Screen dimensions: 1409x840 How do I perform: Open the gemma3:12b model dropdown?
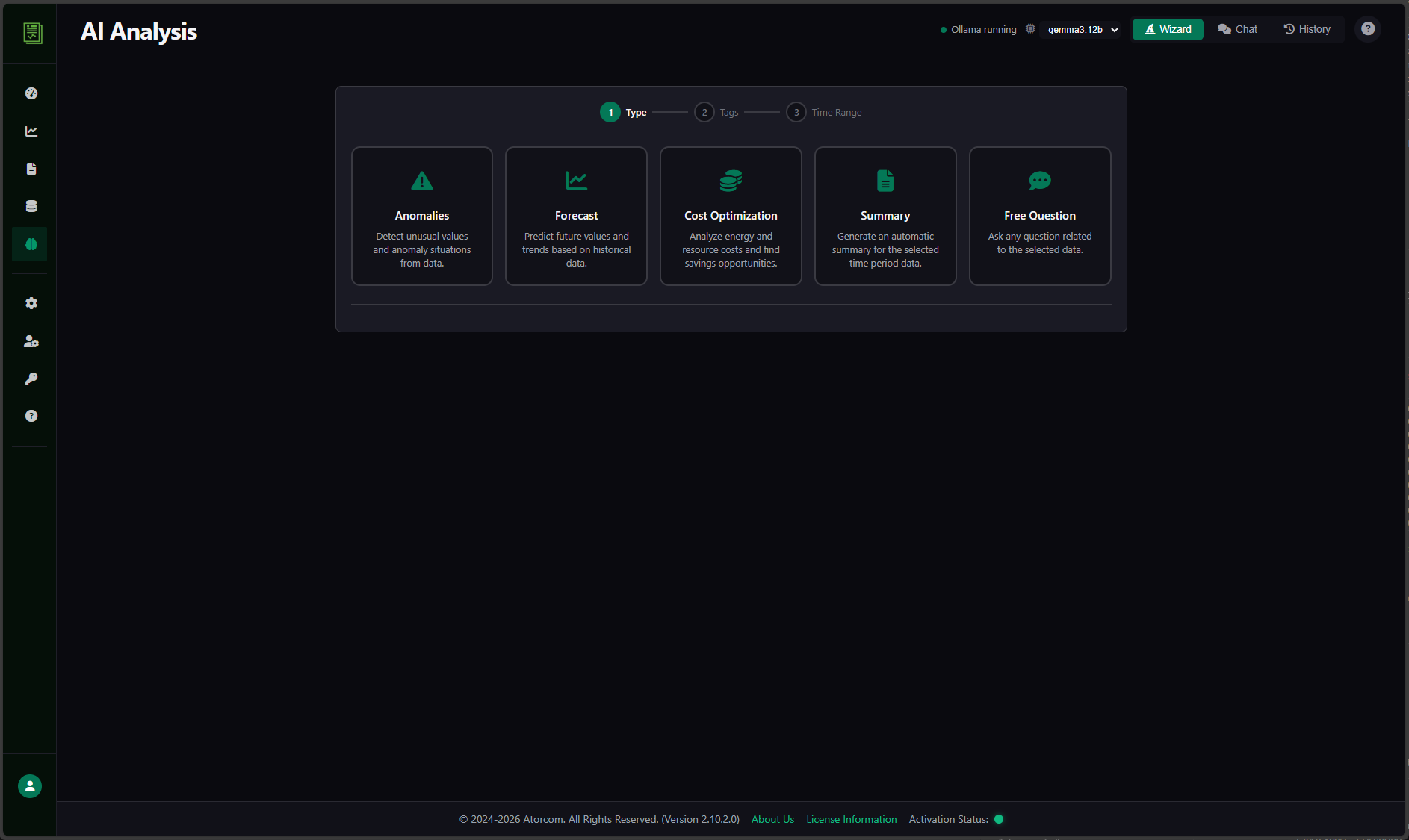point(1081,29)
